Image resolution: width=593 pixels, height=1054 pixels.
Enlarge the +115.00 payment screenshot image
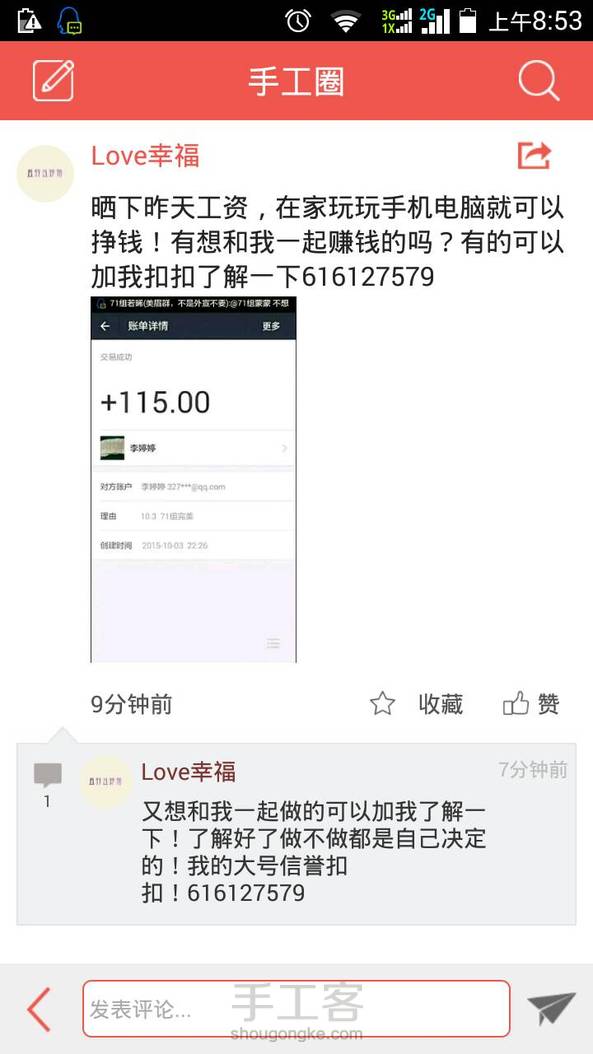pyautogui.click(x=194, y=479)
